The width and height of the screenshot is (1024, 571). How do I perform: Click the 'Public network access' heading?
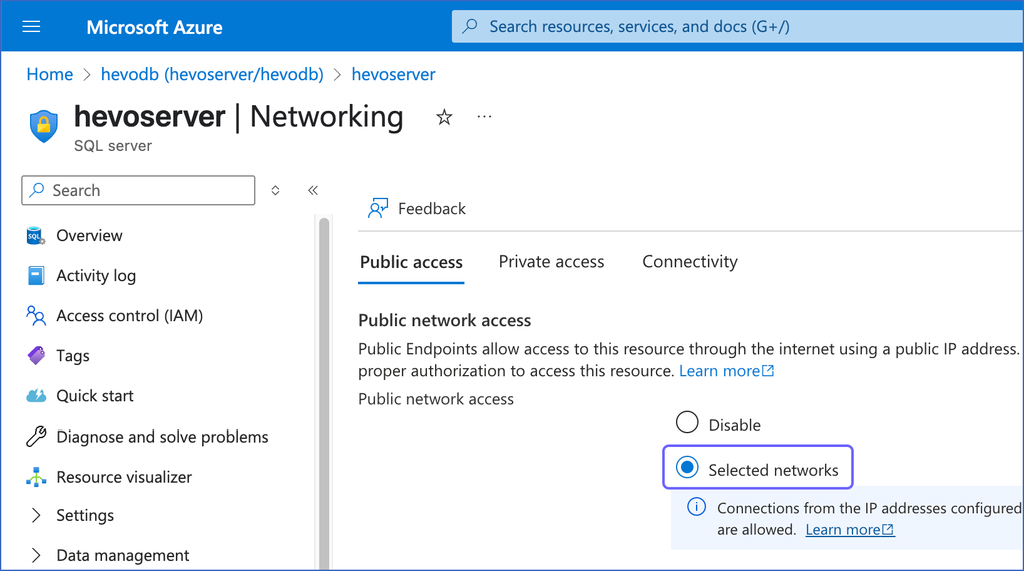pos(445,321)
